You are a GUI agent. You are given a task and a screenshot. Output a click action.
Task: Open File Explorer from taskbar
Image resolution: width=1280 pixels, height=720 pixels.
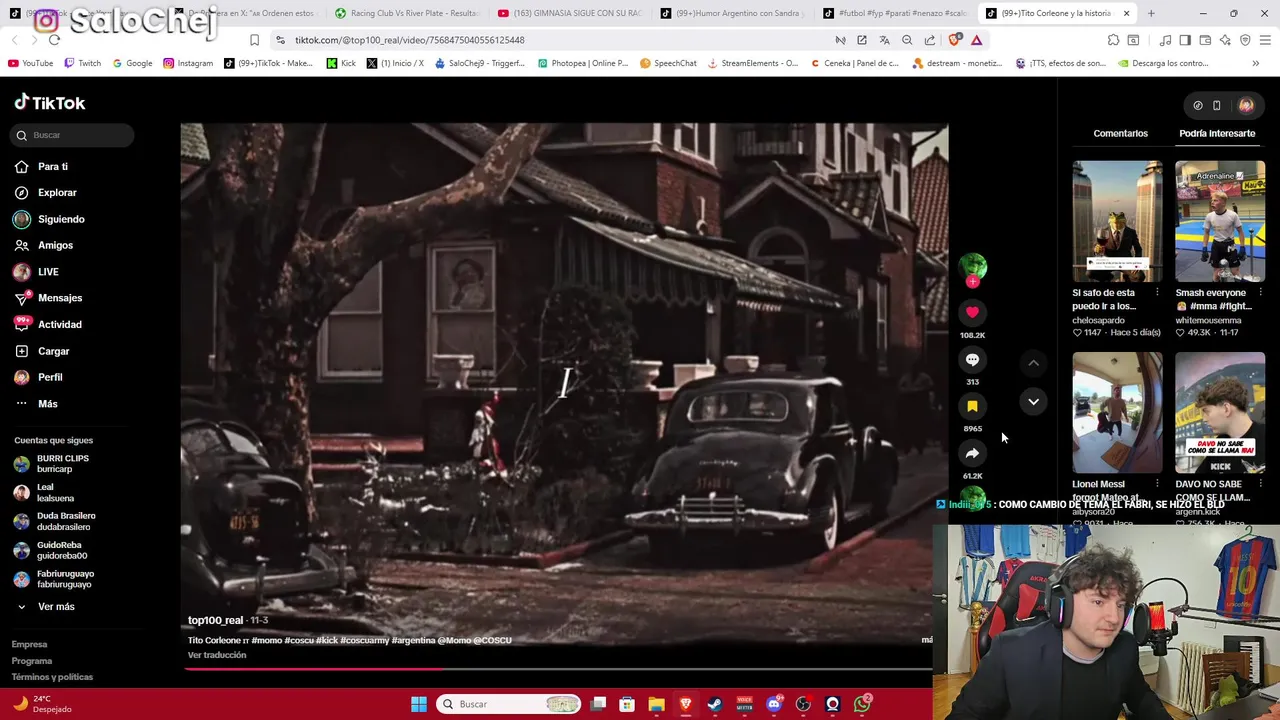tap(656, 704)
